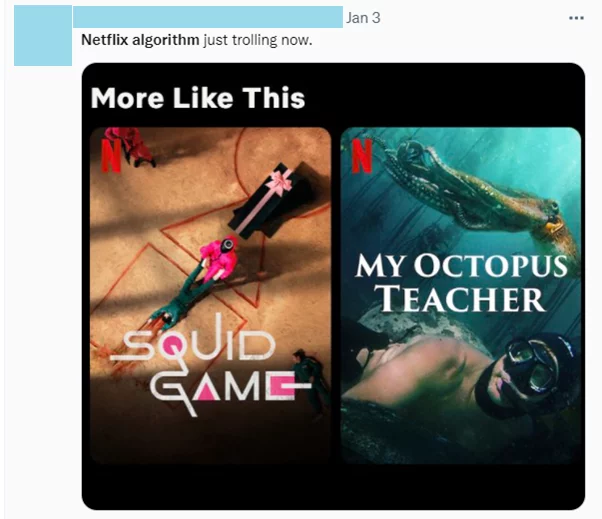Screen dimensions: 602x519
Task: Click the pink bow on the coffin
Action: click(x=281, y=182)
